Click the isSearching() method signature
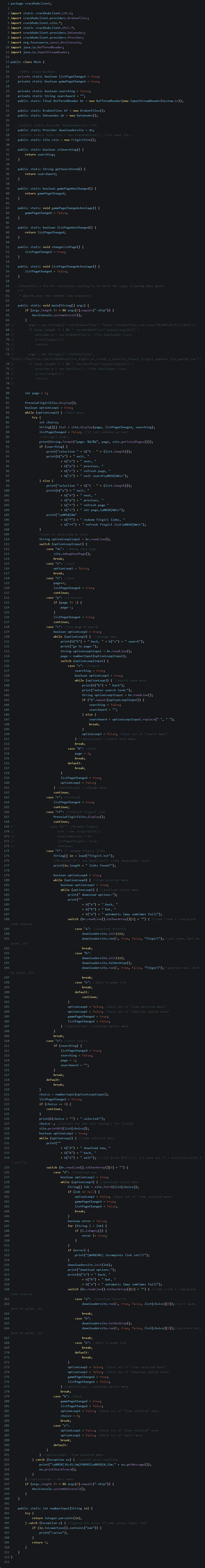This screenshot has width=205, height=1568. (50, 150)
